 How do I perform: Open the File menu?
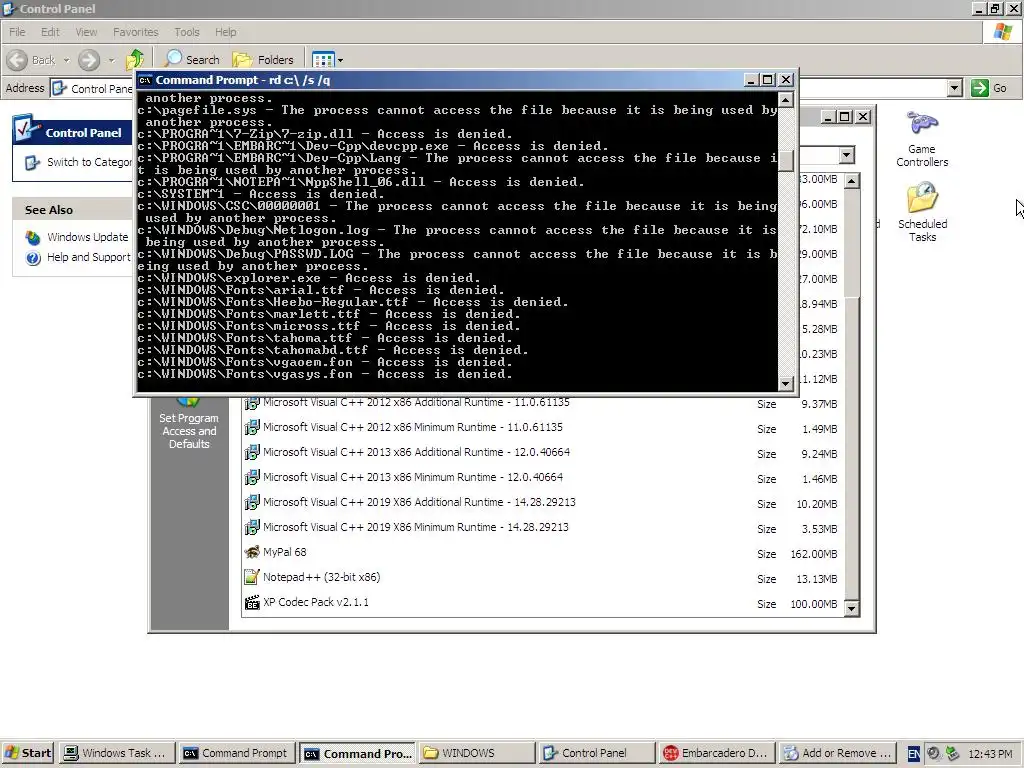click(x=18, y=32)
